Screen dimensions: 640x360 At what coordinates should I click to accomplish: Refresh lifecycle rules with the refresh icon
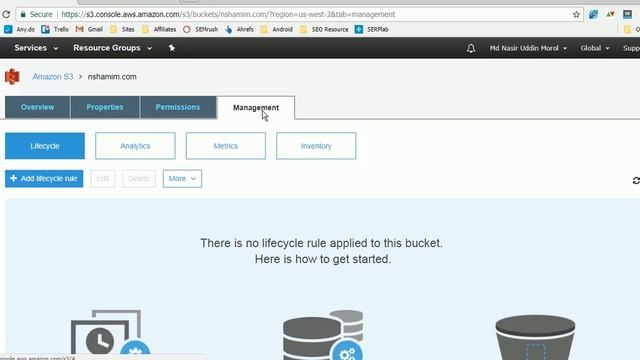click(x=636, y=180)
